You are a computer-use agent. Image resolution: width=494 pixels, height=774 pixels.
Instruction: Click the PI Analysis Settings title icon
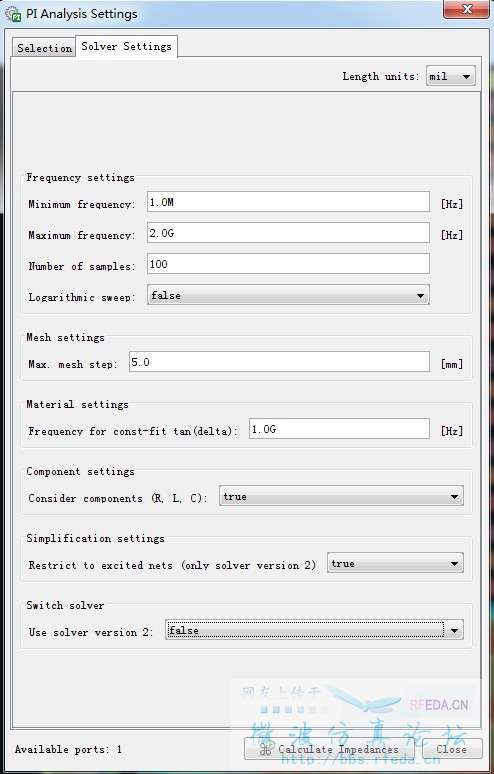[x=13, y=14]
